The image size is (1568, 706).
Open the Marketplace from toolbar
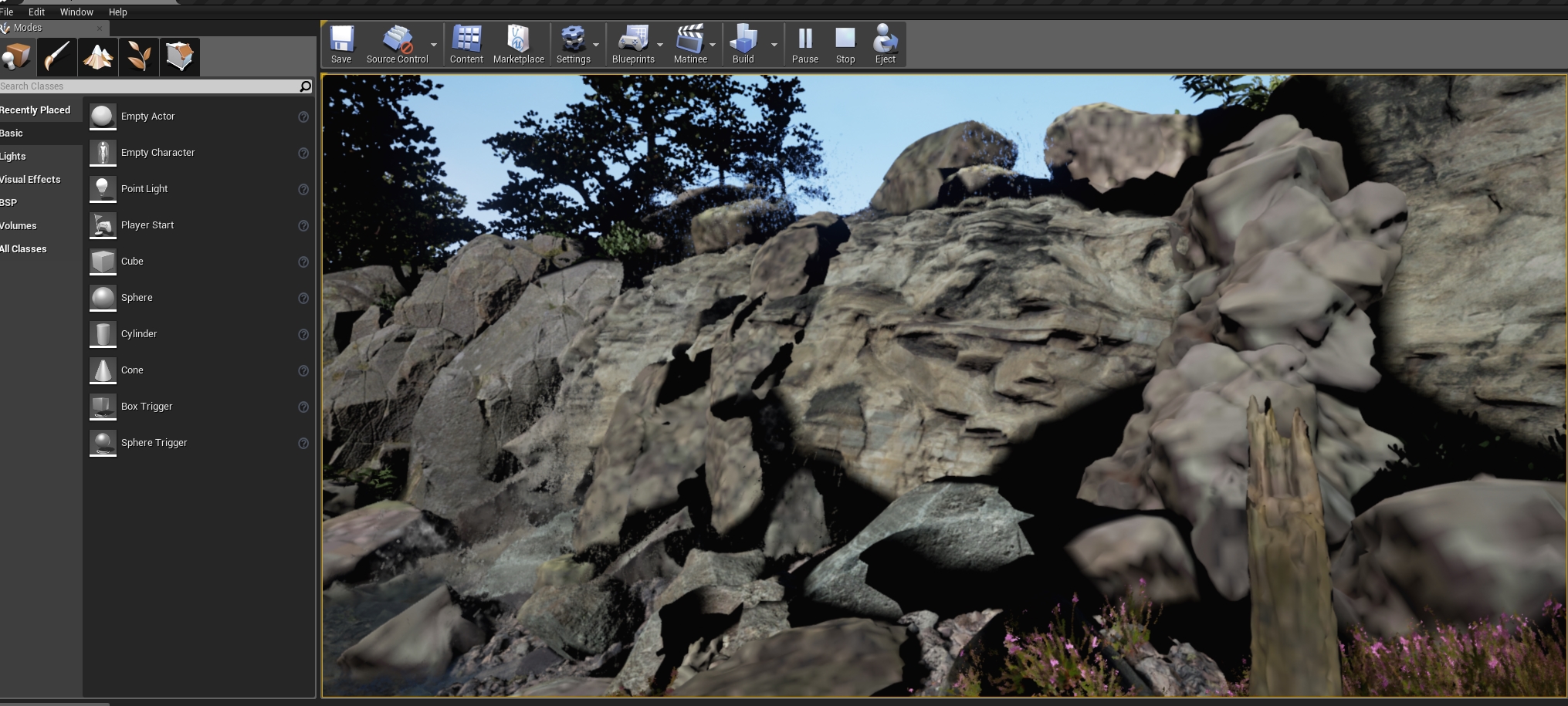point(518,45)
